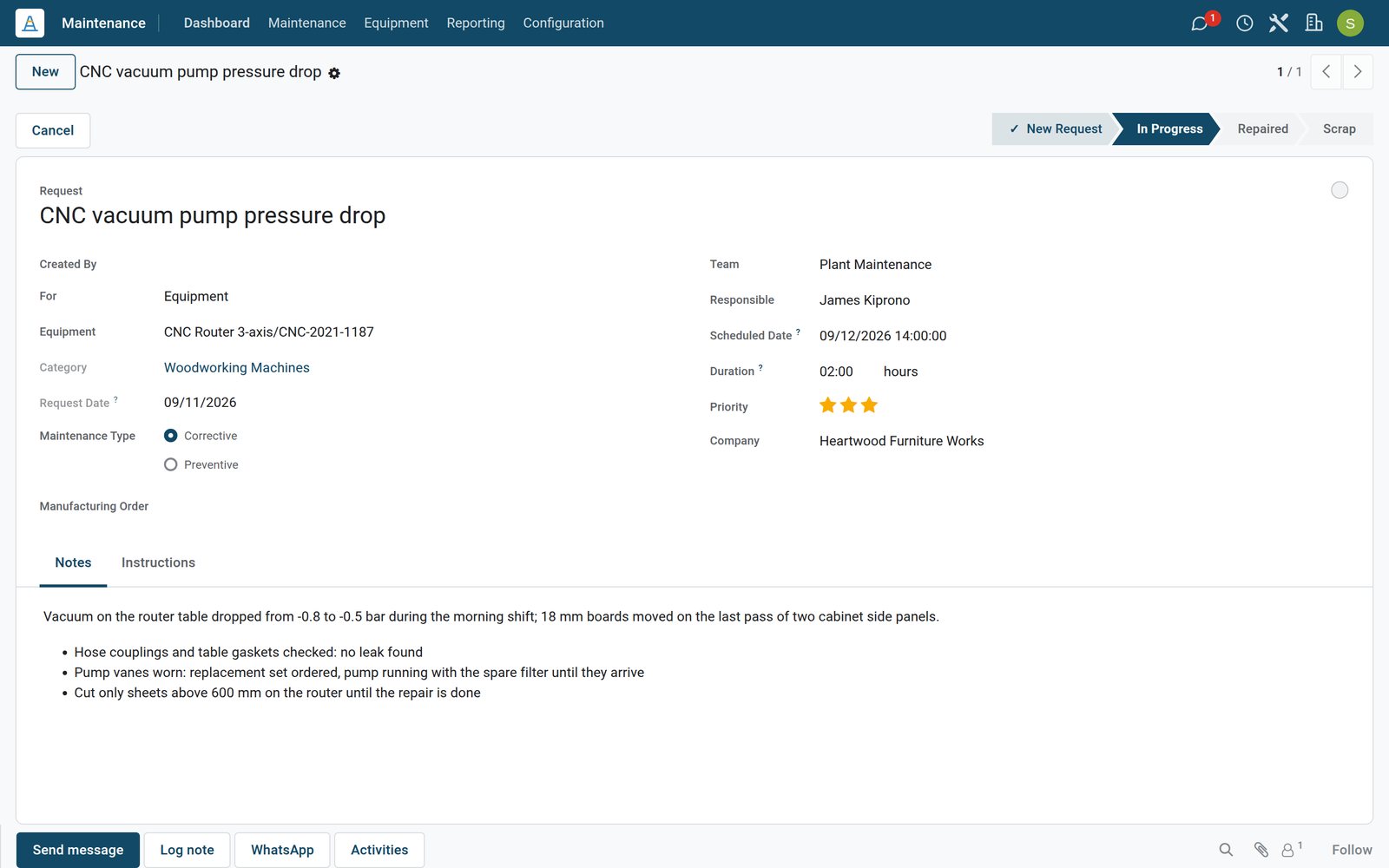Open Woodworking Machines category link
This screenshot has width=1389, height=868.
[x=237, y=368]
